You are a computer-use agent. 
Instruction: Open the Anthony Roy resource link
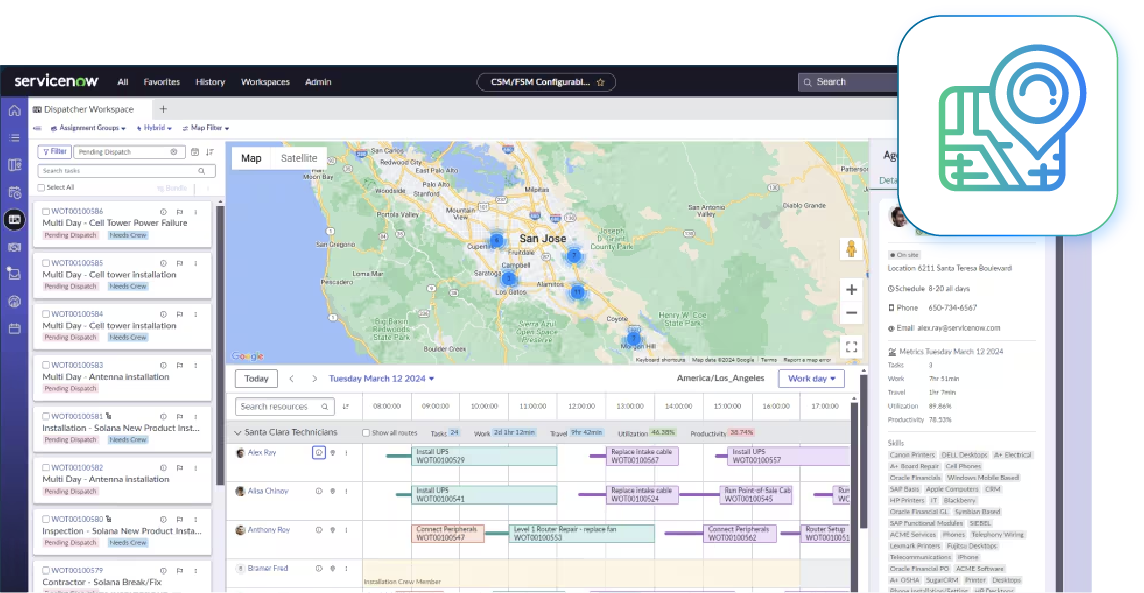[268, 530]
